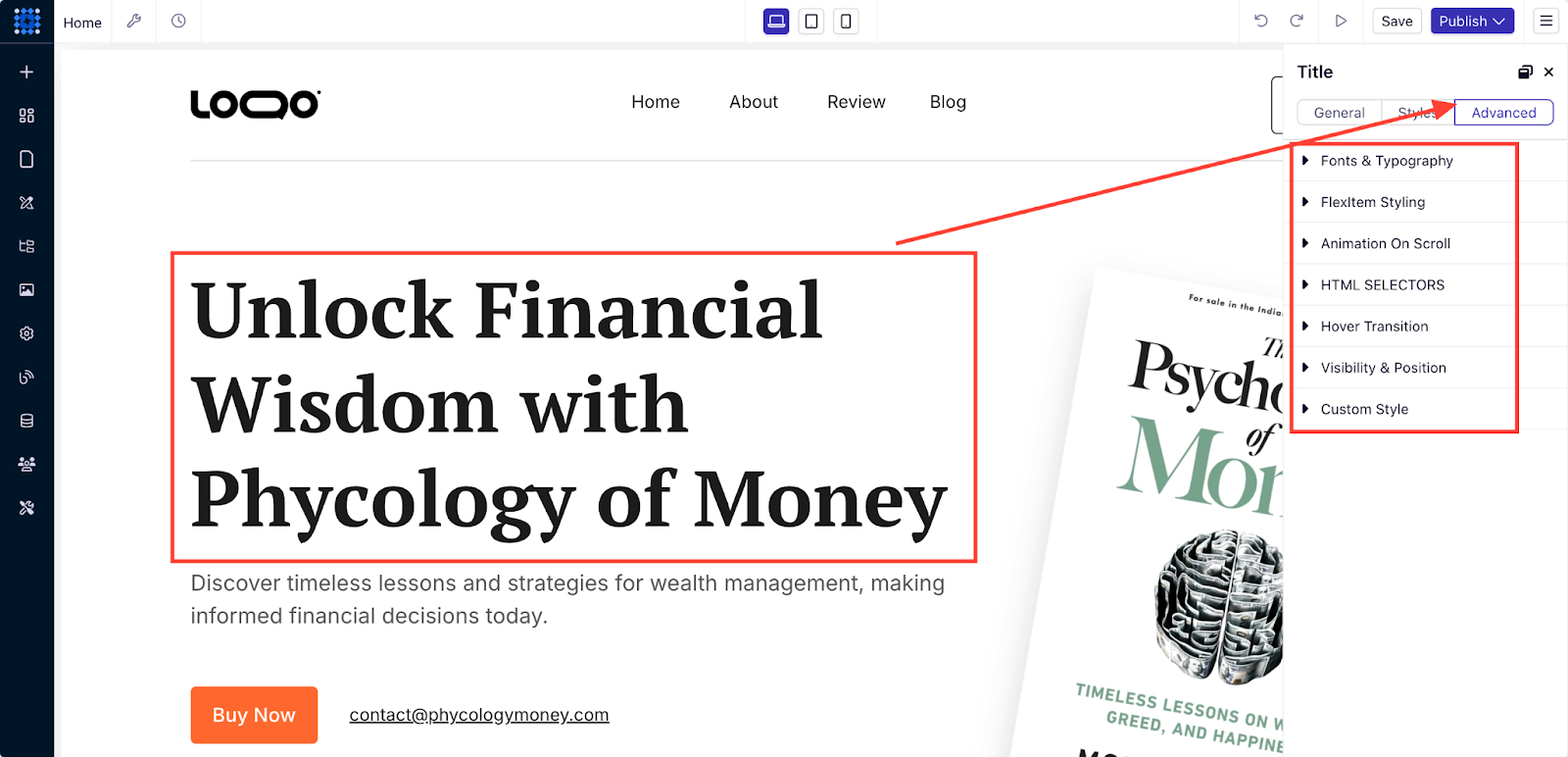This screenshot has height=757, width=1568.
Task: Open the history clock icon
Action: [x=178, y=21]
